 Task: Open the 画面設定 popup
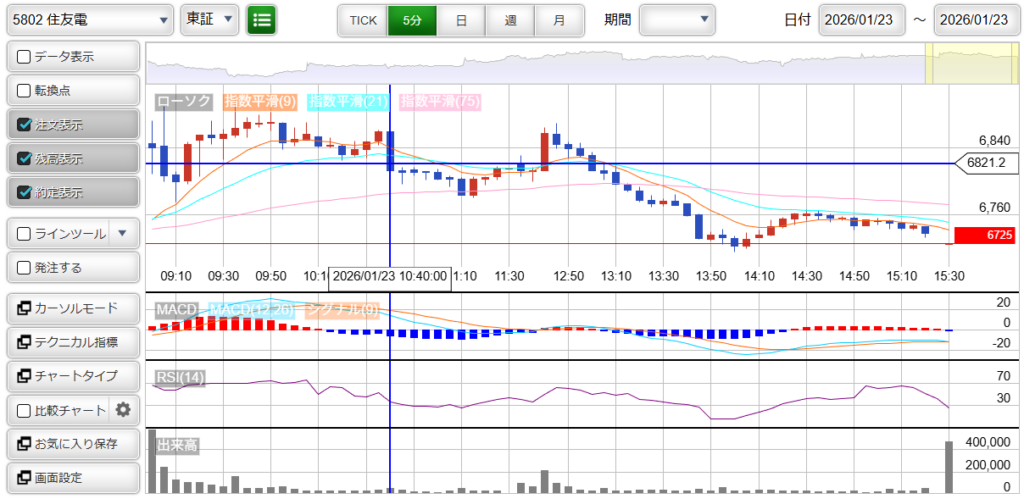coord(72,478)
